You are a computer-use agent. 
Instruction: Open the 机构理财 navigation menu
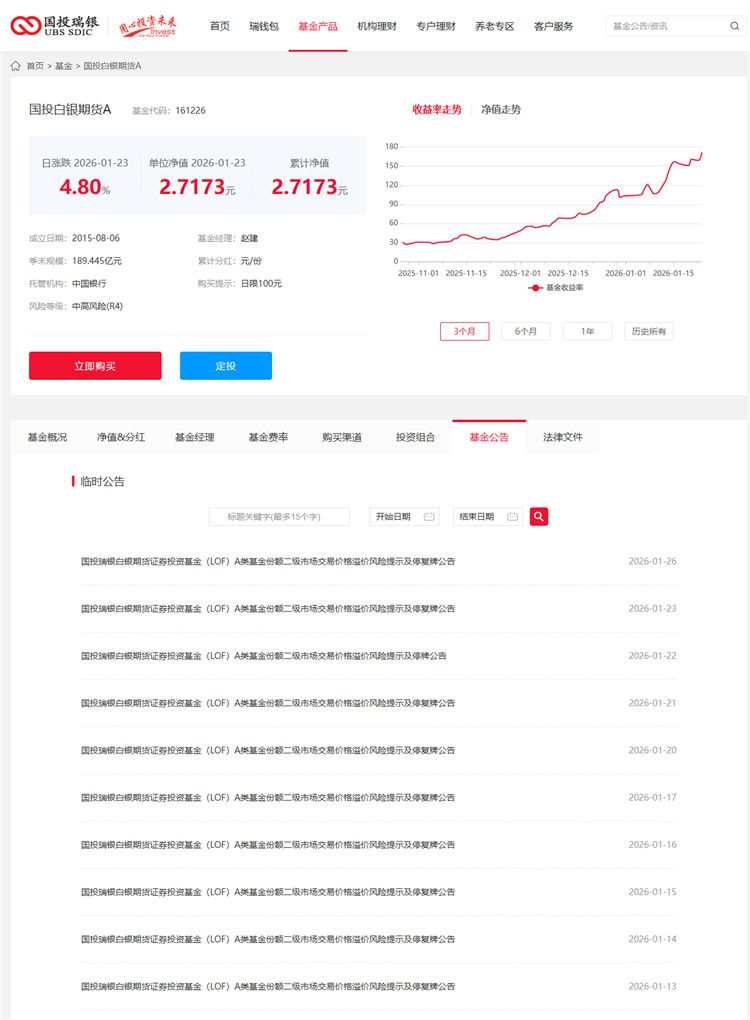tap(377, 26)
